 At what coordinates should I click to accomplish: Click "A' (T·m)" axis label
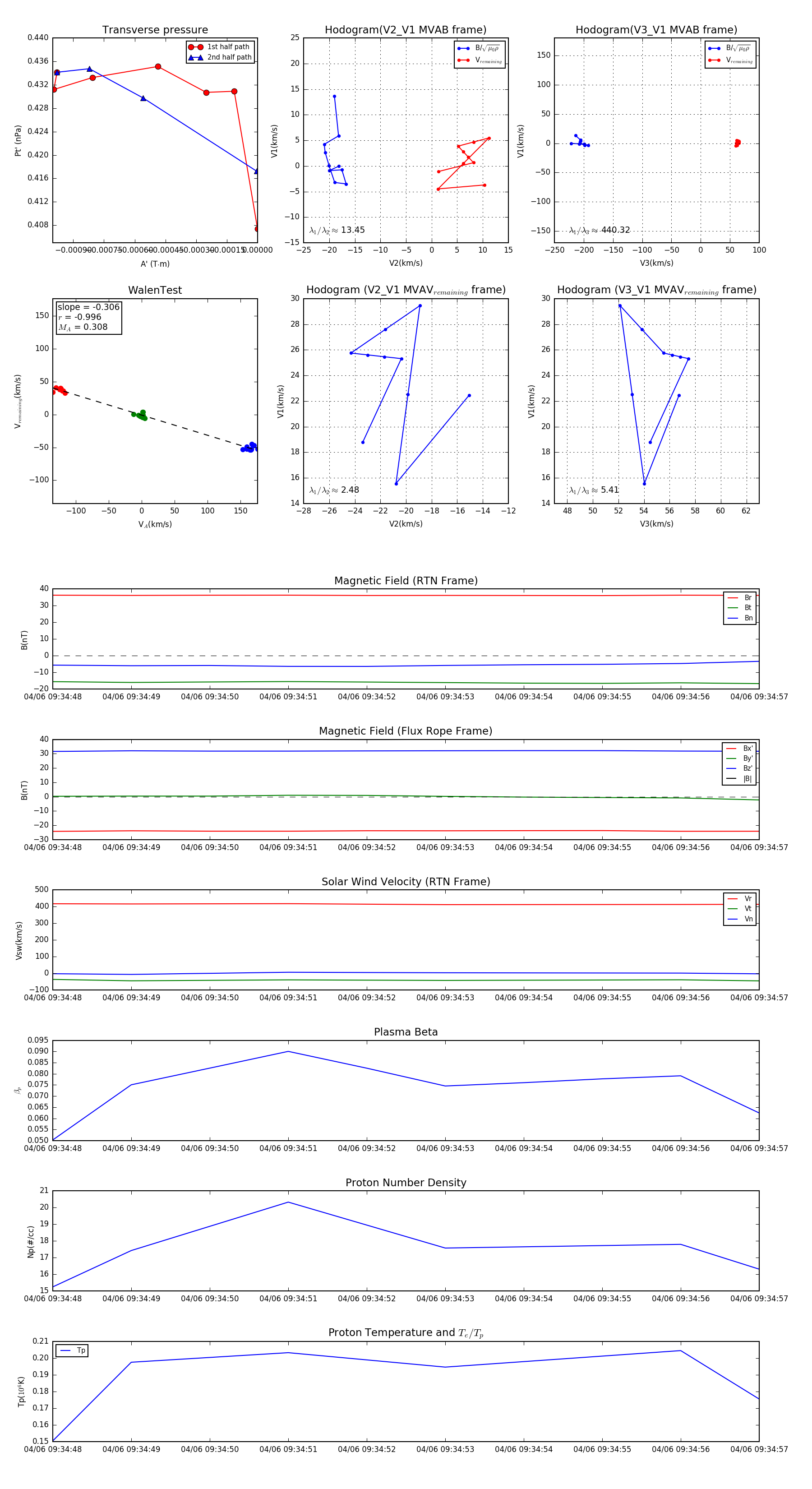pyautogui.click(x=155, y=264)
